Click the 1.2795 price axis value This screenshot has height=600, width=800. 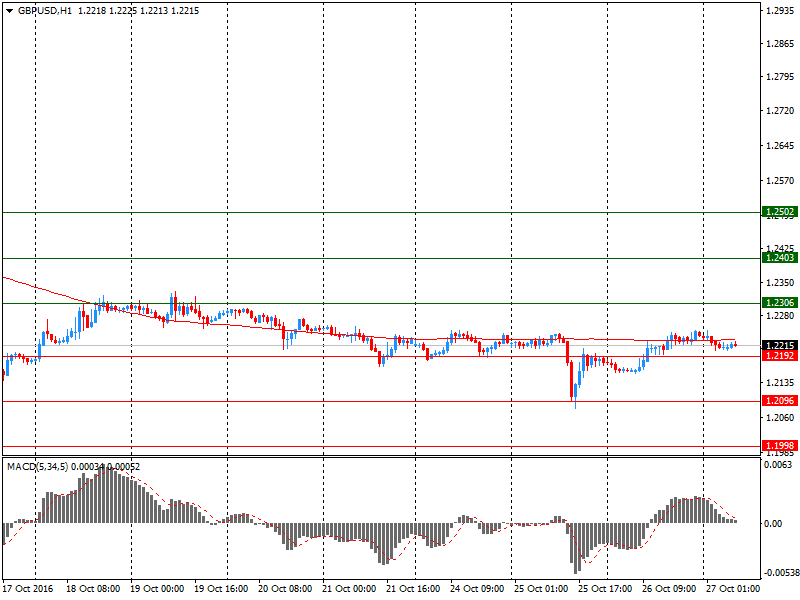click(x=780, y=77)
